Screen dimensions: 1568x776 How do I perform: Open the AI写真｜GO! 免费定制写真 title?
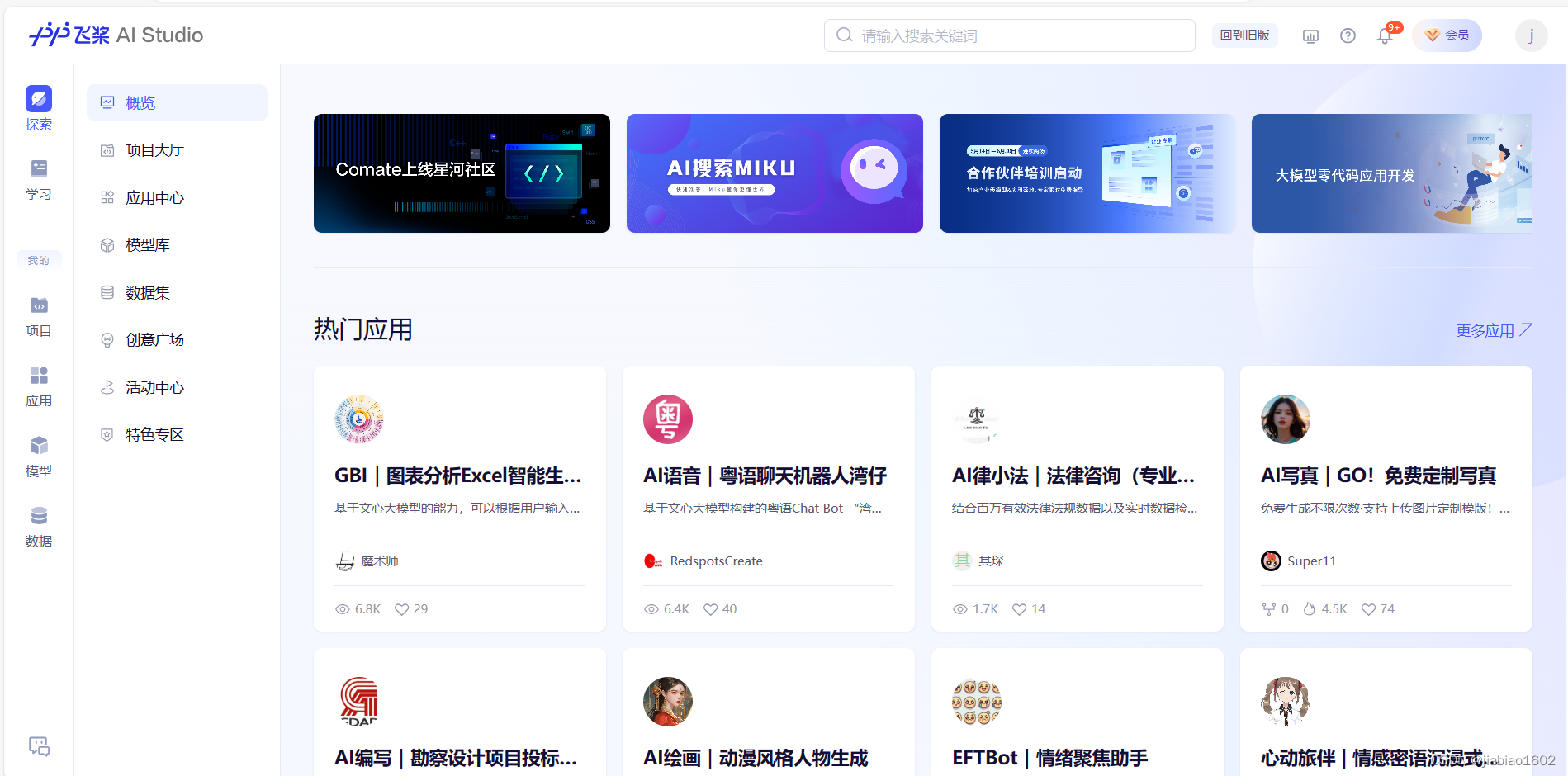point(1378,476)
